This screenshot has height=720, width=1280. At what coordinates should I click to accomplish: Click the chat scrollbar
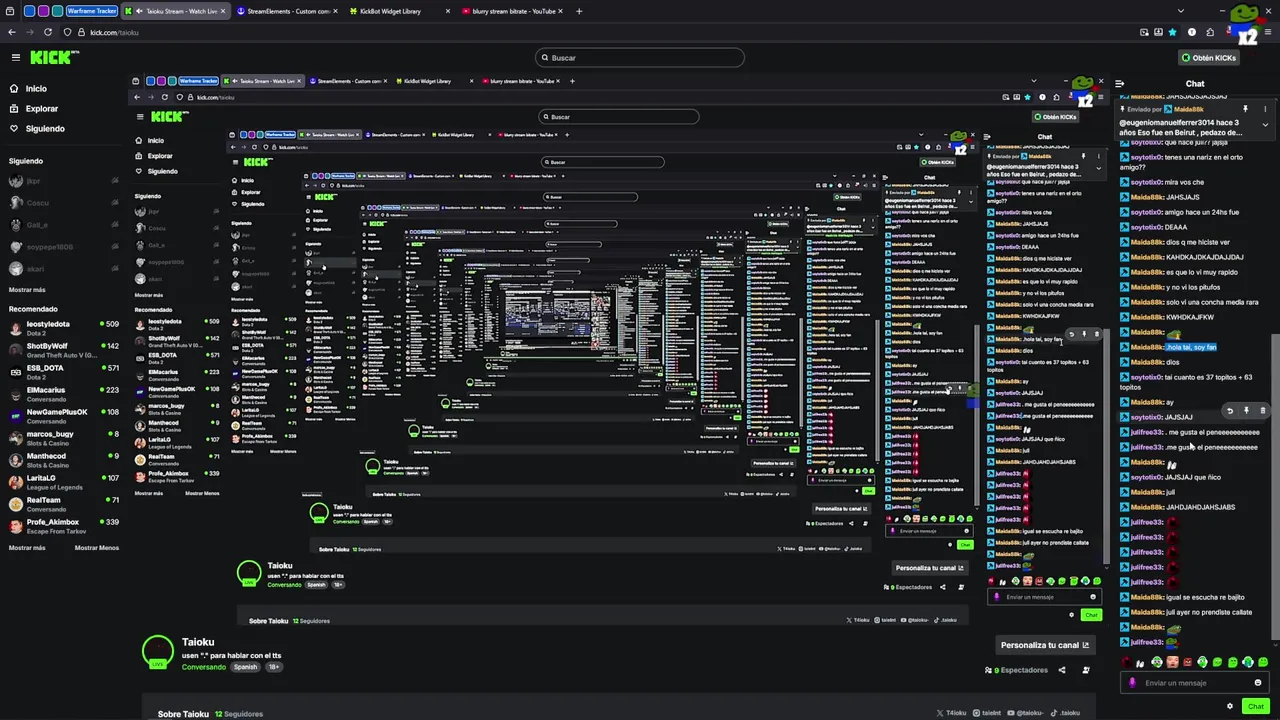(x=1275, y=486)
